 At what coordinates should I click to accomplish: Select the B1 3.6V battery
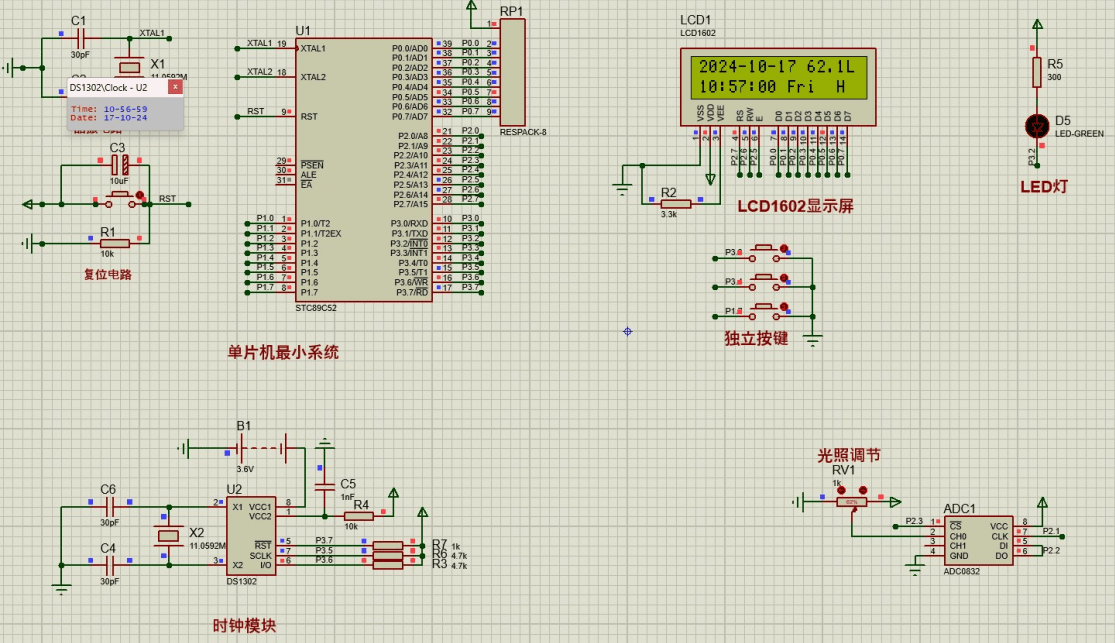[x=262, y=448]
